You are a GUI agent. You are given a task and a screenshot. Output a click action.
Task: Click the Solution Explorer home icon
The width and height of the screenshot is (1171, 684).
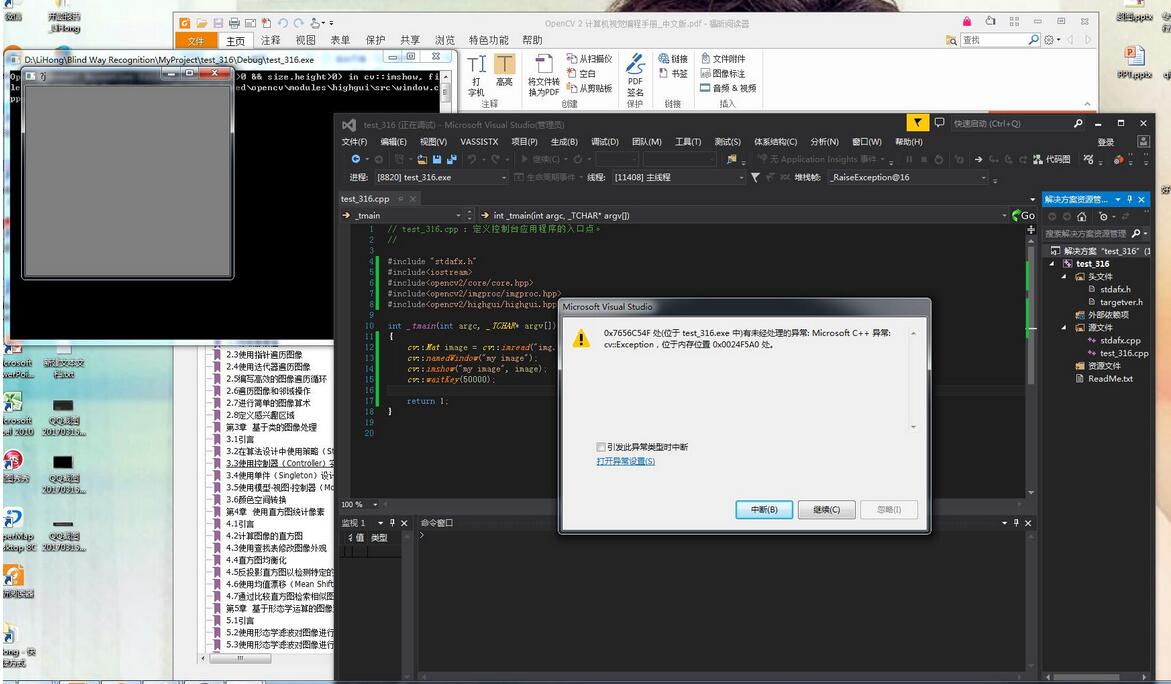(1081, 217)
